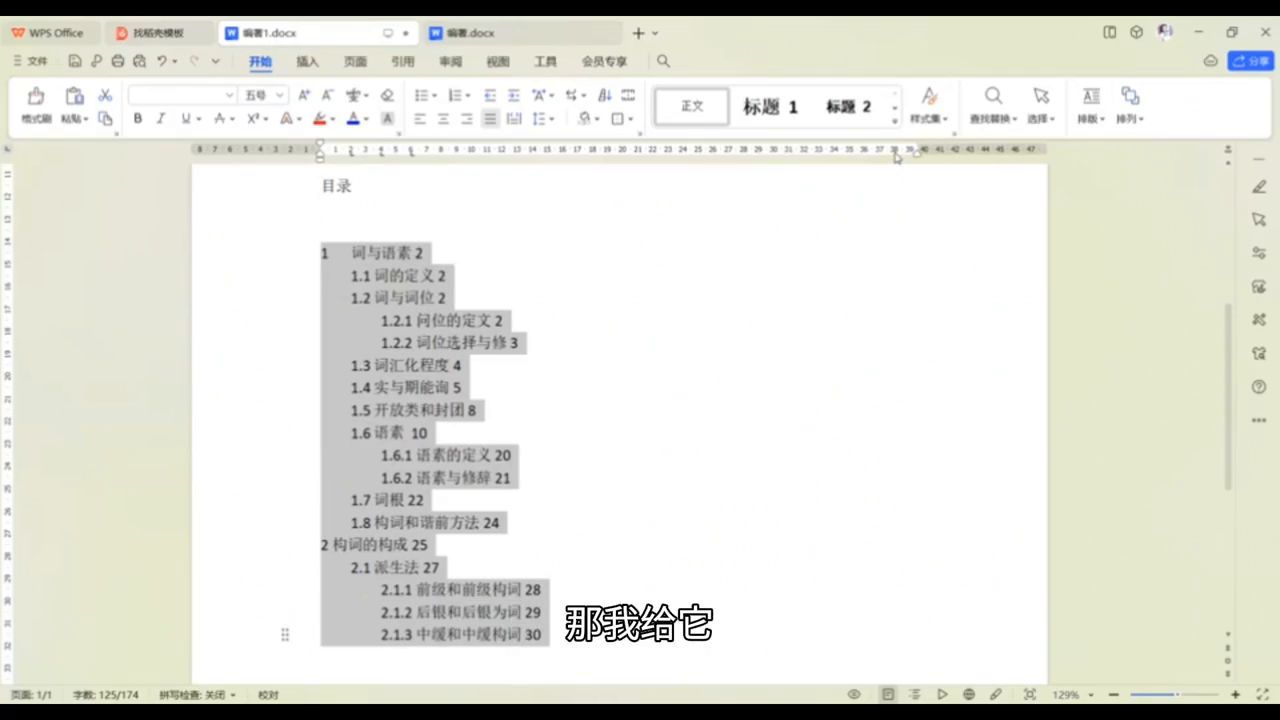Viewport: 1280px width, 720px height.
Task: Click the Align Left paragraph icon
Action: tap(419, 118)
